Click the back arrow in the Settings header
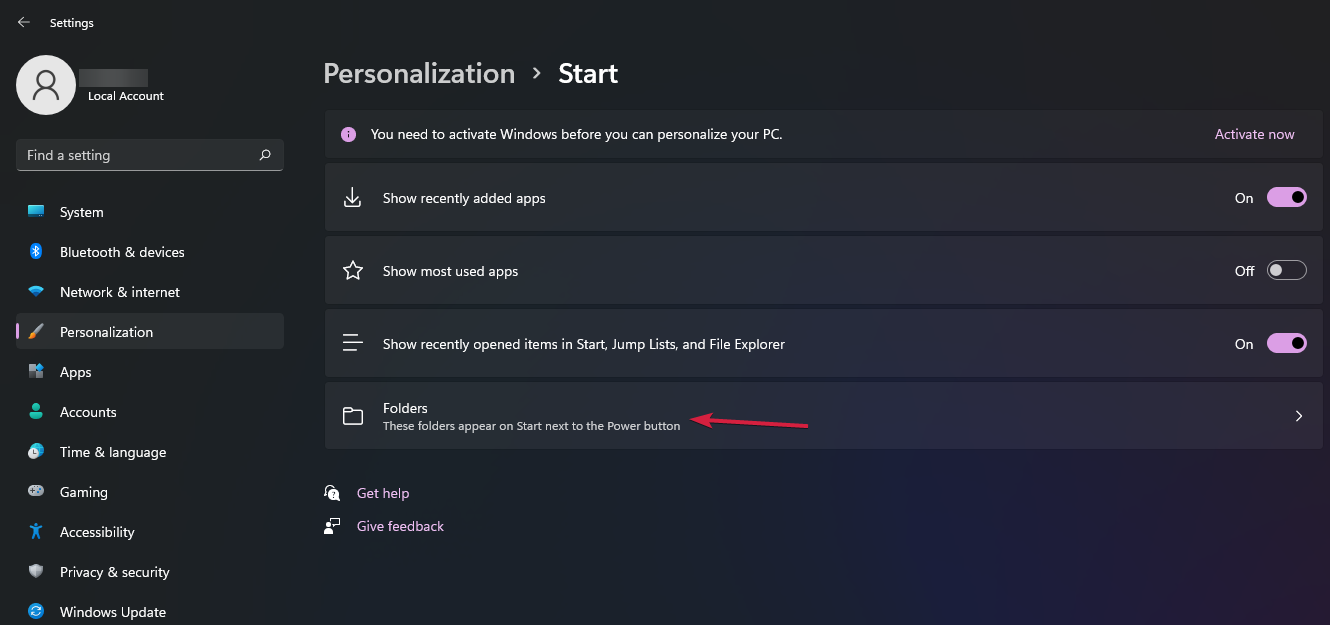The height and width of the screenshot is (625, 1330). coord(24,22)
